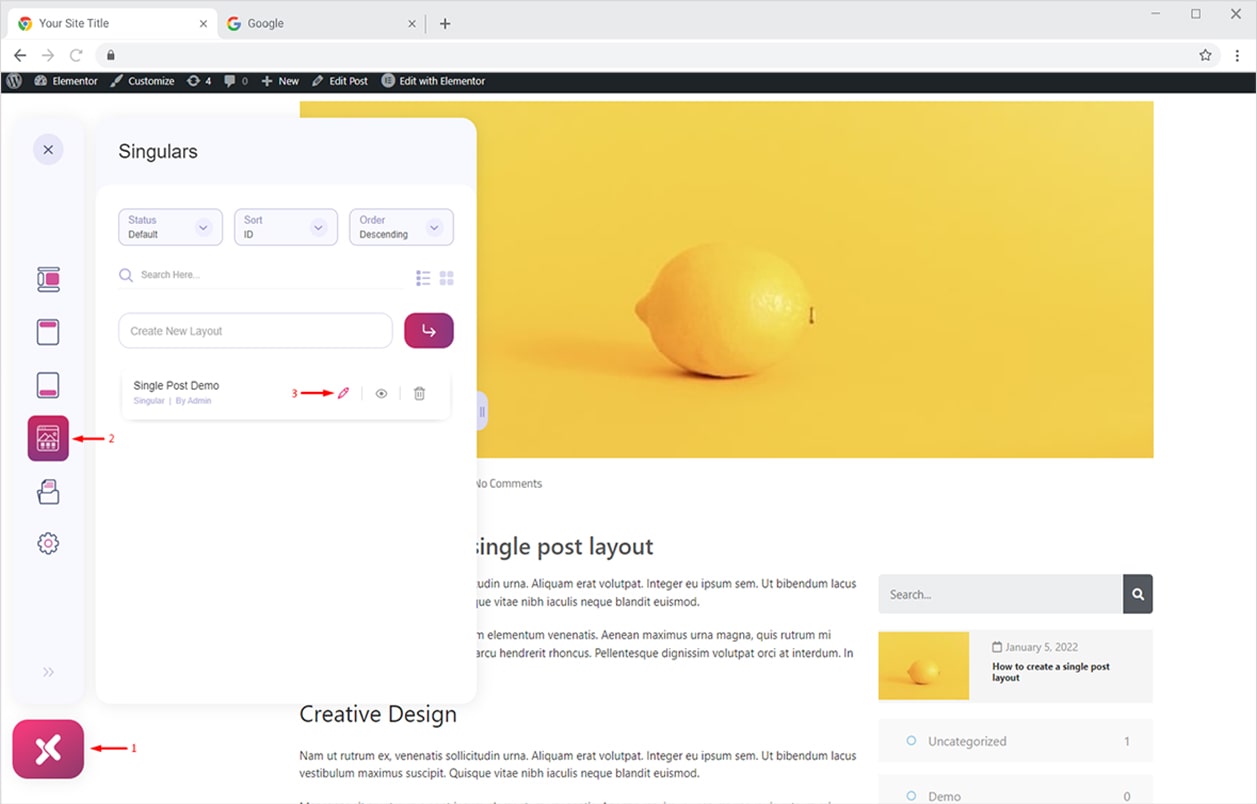Open the updates counter showing 4
The width and height of the screenshot is (1257, 804).
coord(199,81)
